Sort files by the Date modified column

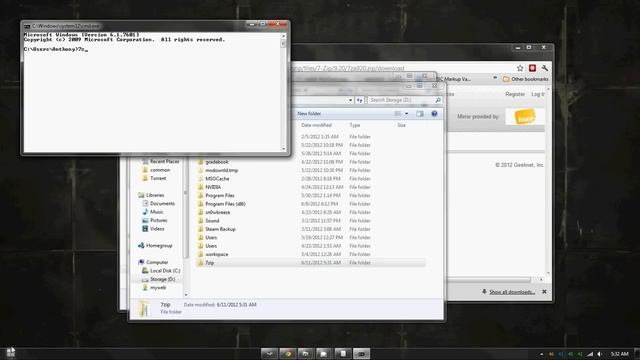(317, 125)
